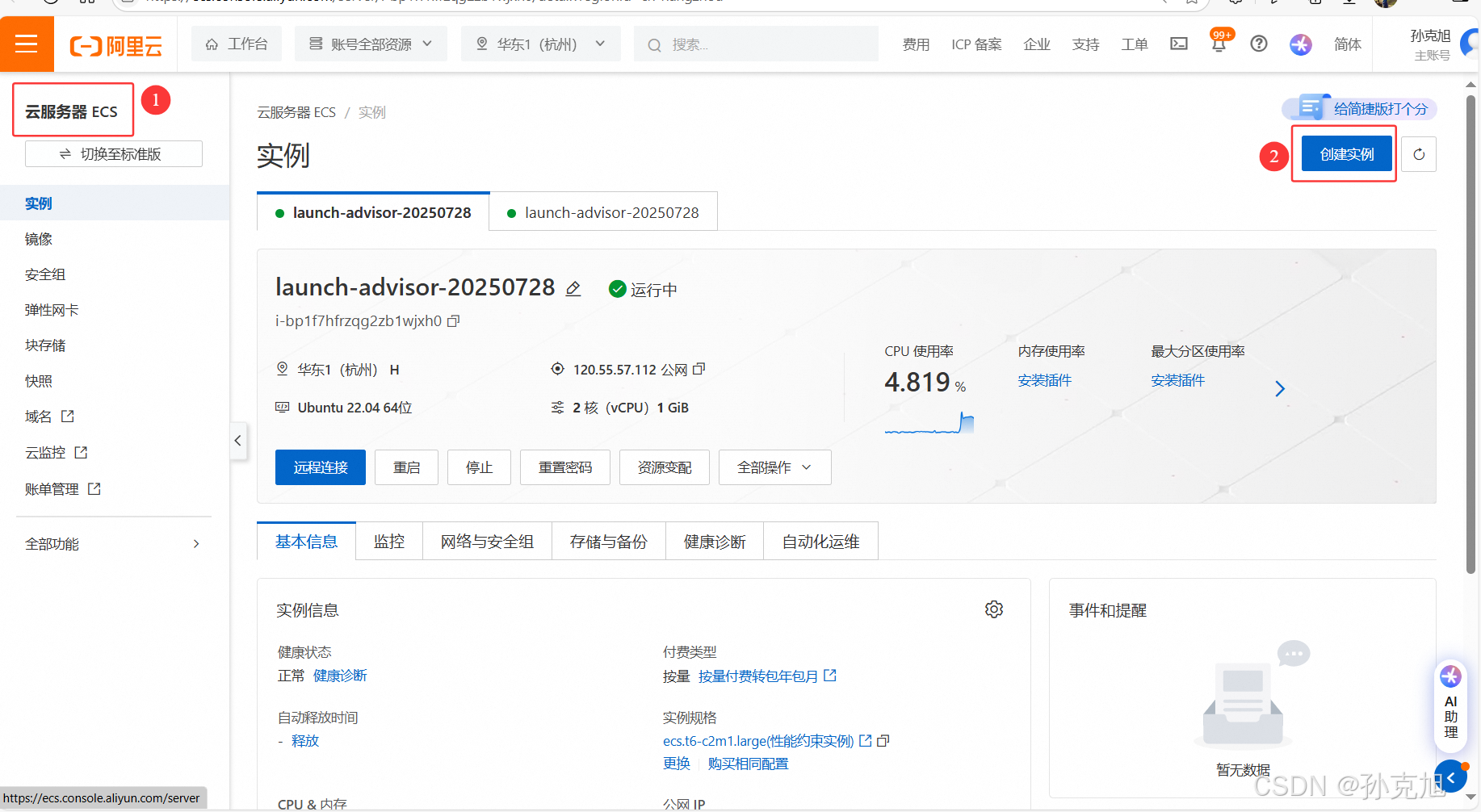The width and height of the screenshot is (1481, 812).
Task: Collapse the left sidebar with arrow handle
Action: tap(237, 441)
